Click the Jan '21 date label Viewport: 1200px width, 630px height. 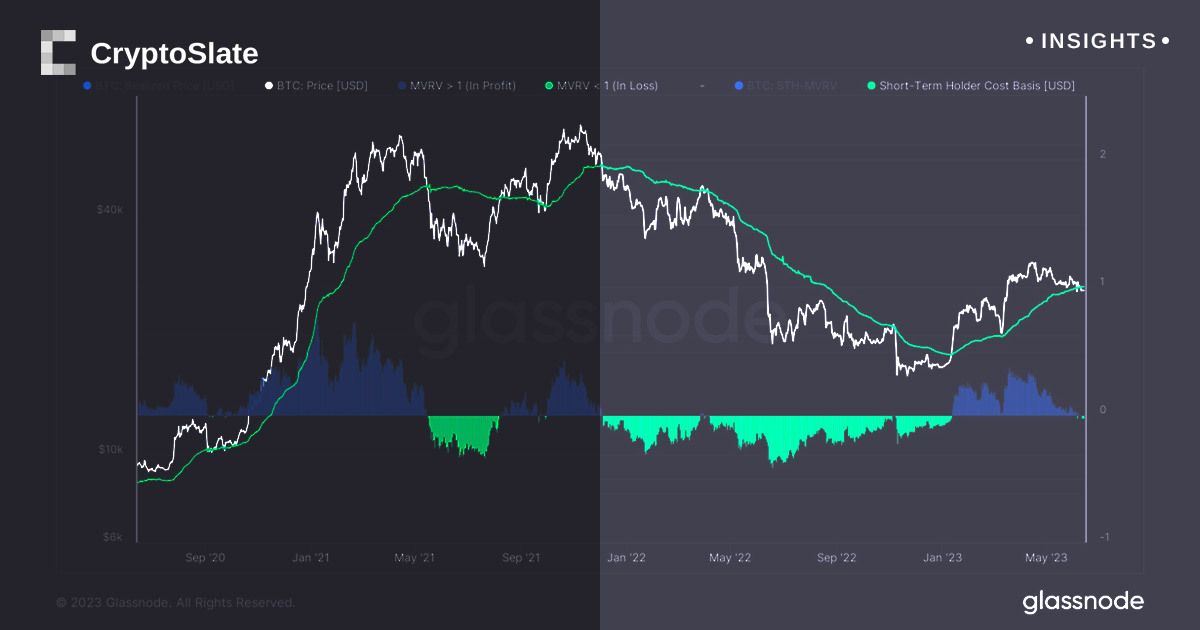(x=311, y=558)
